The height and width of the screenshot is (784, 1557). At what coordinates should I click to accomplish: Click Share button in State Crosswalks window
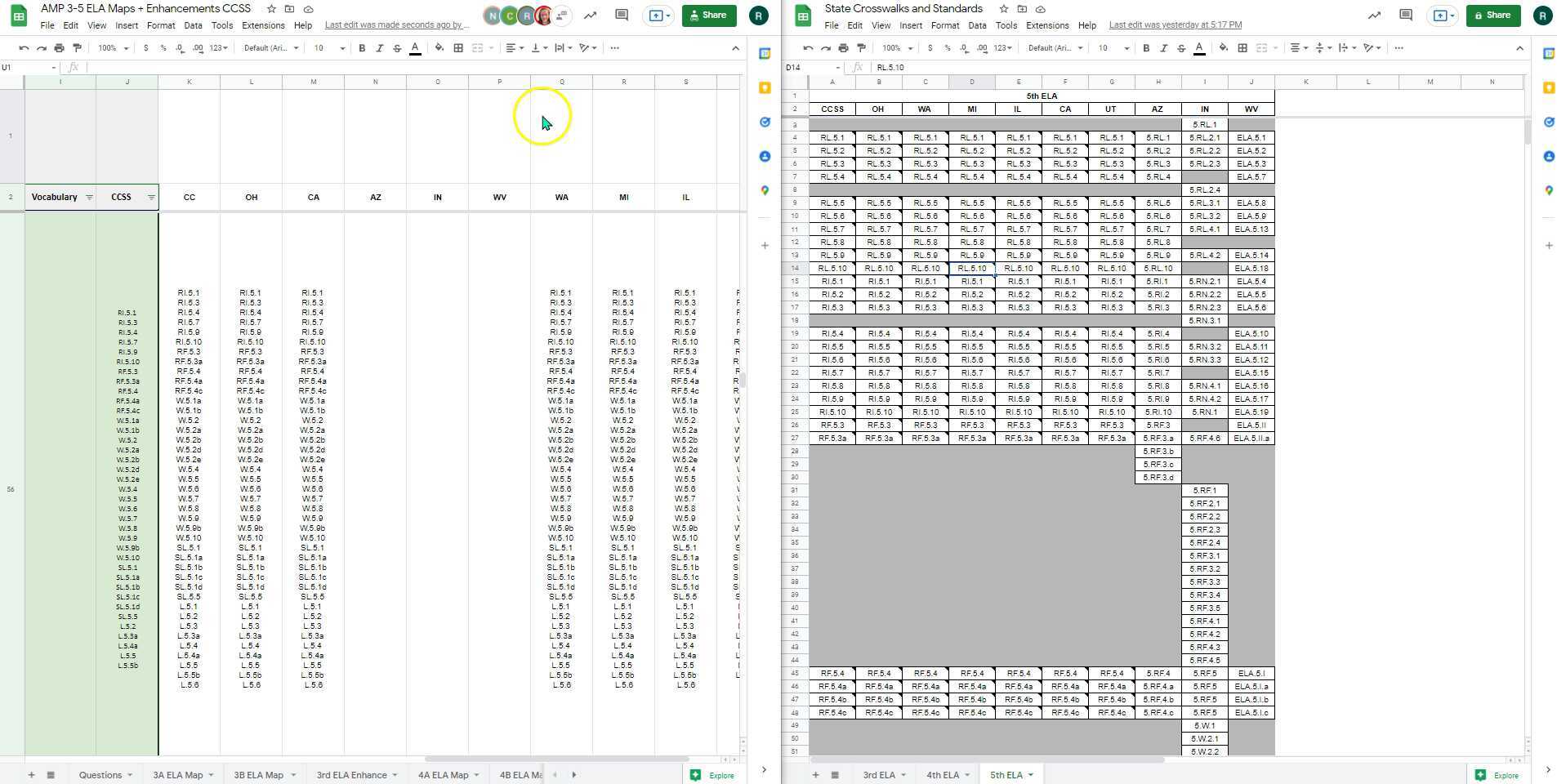click(1492, 16)
